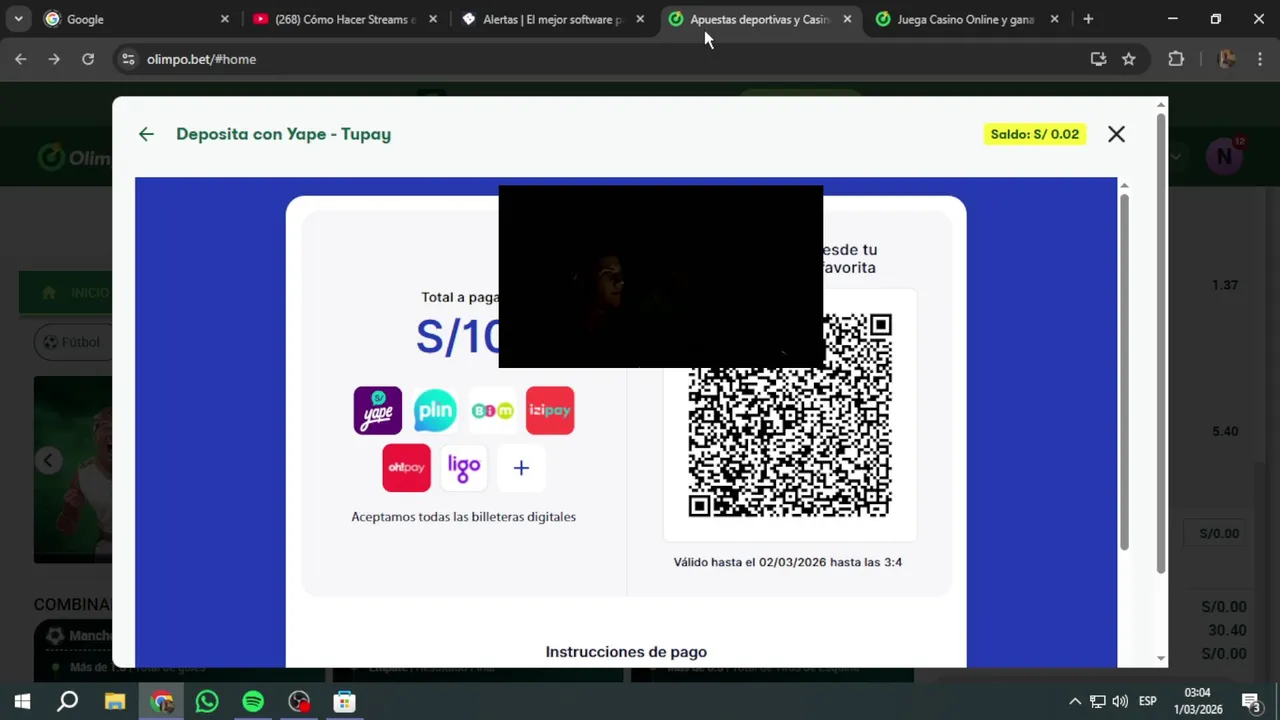The height and width of the screenshot is (720, 1280).
Task: Open the Chrome profile avatar
Action: click(x=1226, y=59)
